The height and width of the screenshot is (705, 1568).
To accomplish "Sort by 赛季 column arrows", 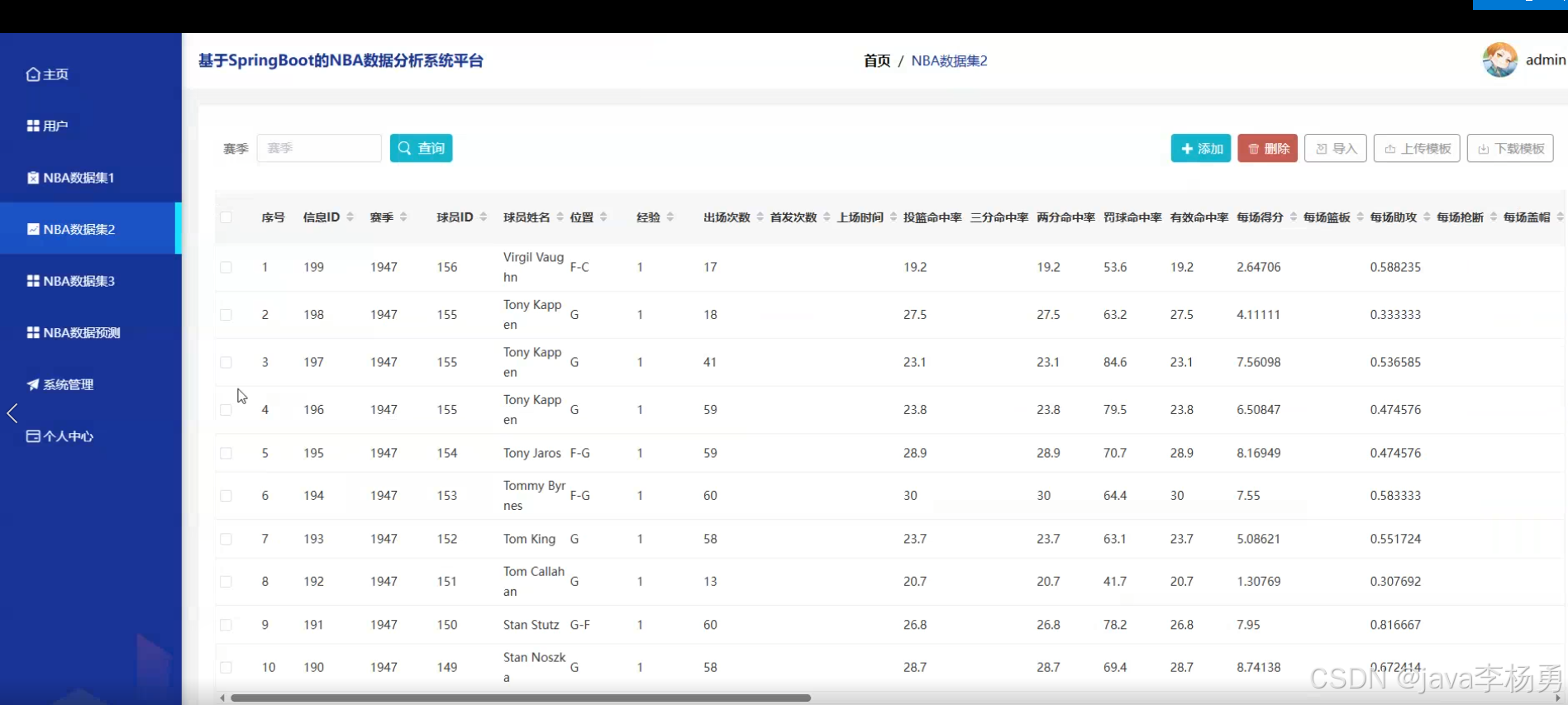I will click(403, 217).
